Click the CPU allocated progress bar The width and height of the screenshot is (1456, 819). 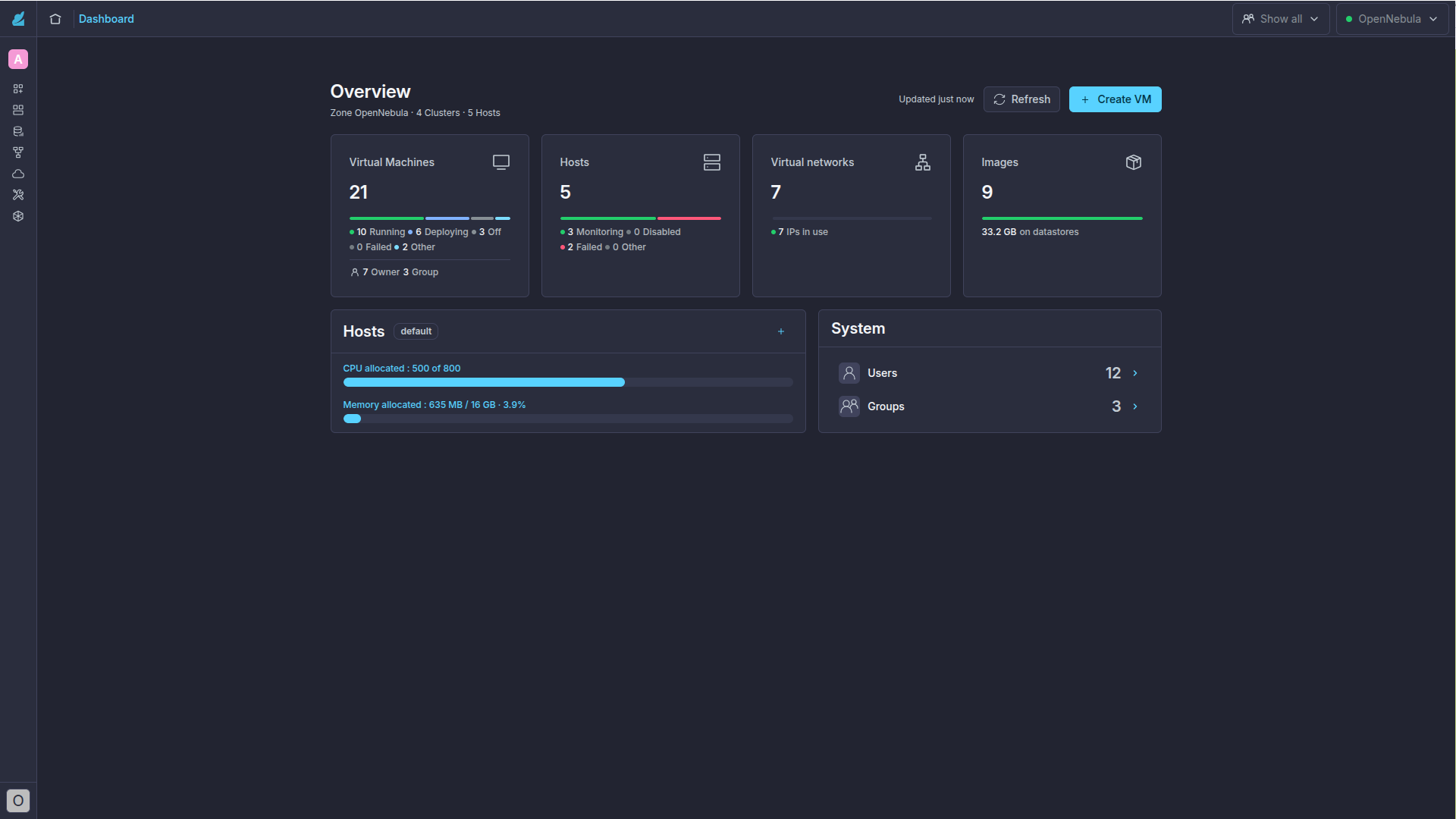point(568,382)
